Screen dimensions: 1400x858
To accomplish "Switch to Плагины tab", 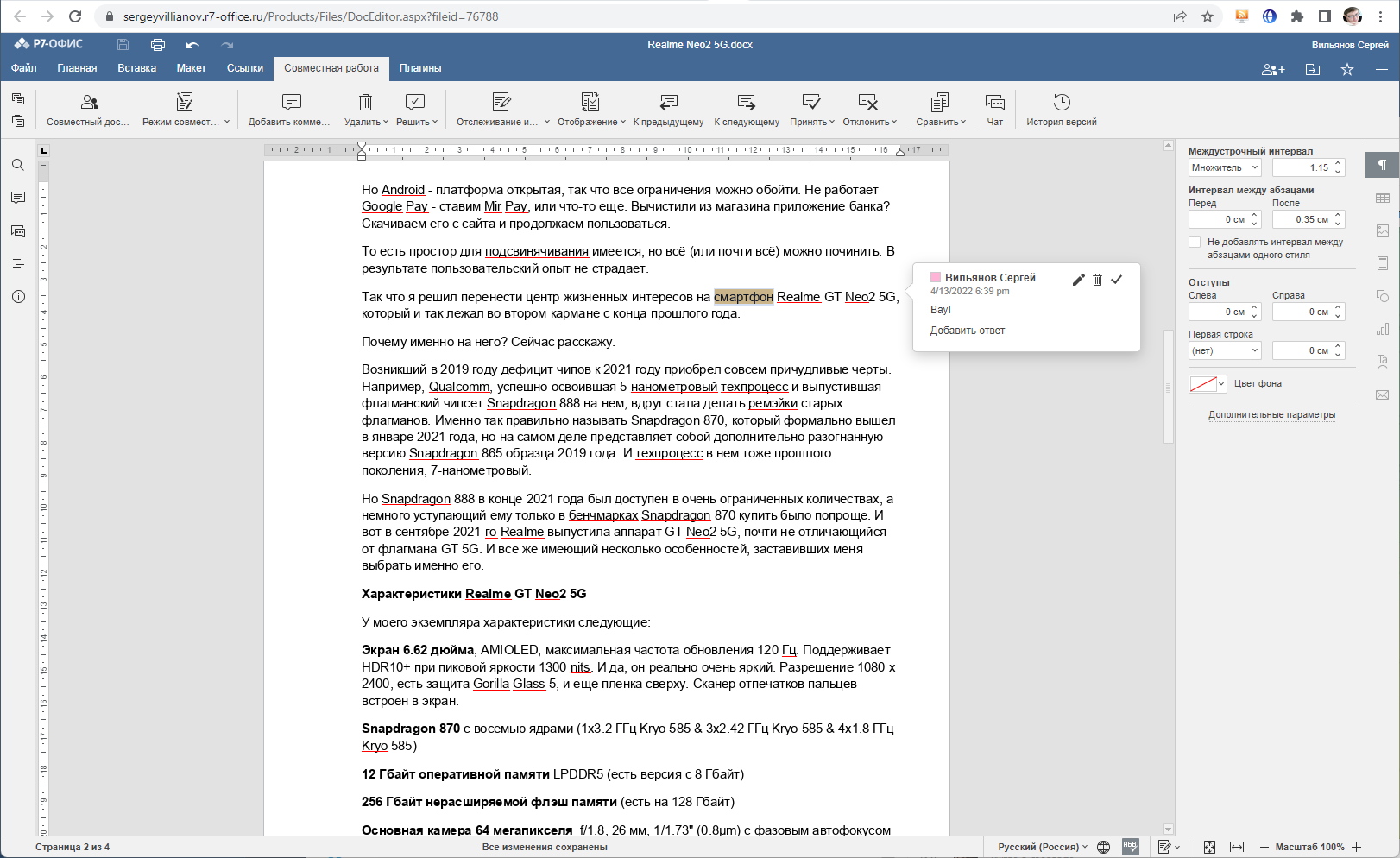I will pos(420,68).
